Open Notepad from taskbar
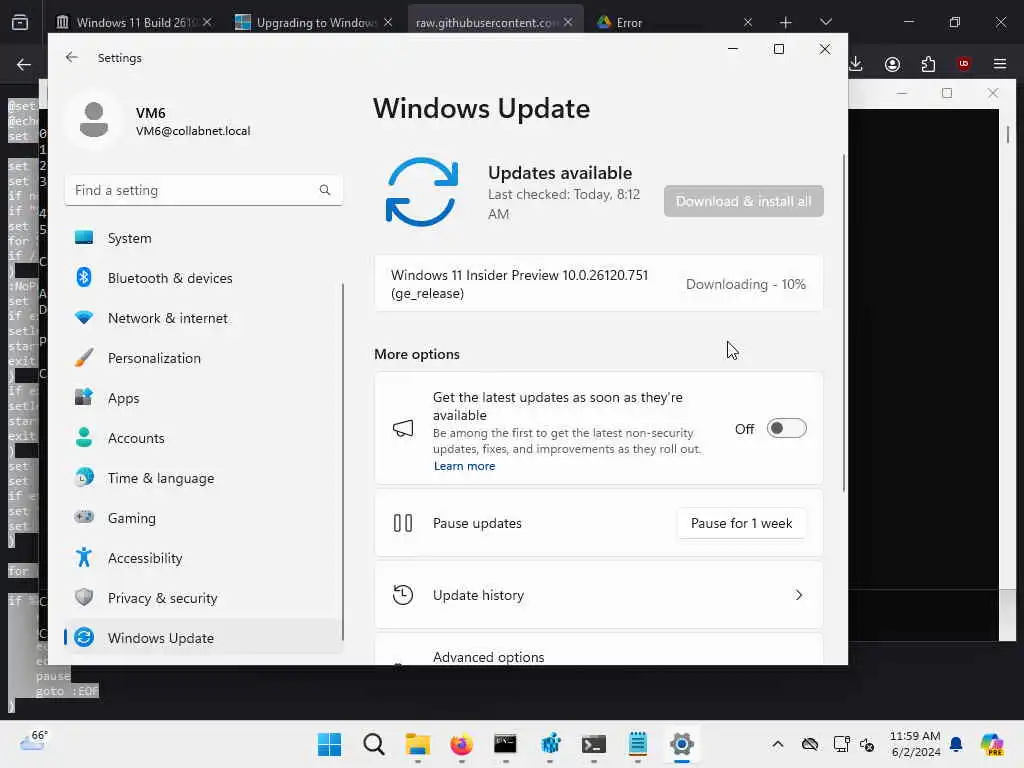Image resolution: width=1024 pixels, height=768 pixels. (x=637, y=744)
